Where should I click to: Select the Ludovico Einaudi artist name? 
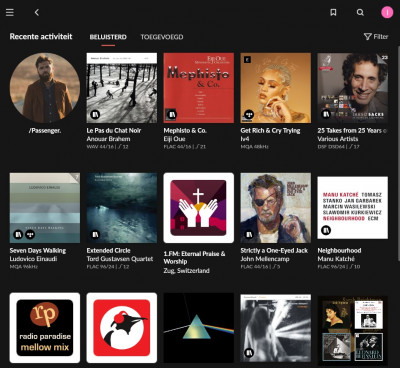tap(33, 259)
